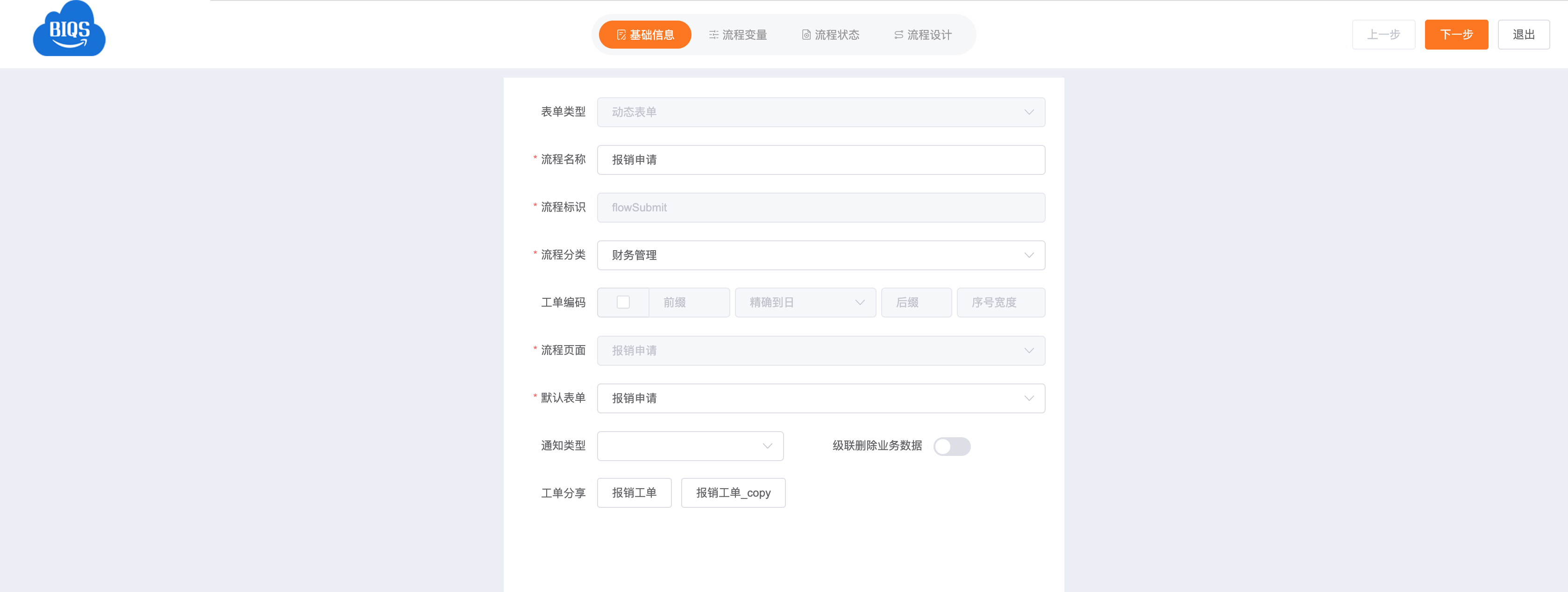The width and height of the screenshot is (1568, 592).
Task: Open the 报销工单_copy share tag
Action: point(733,493)
